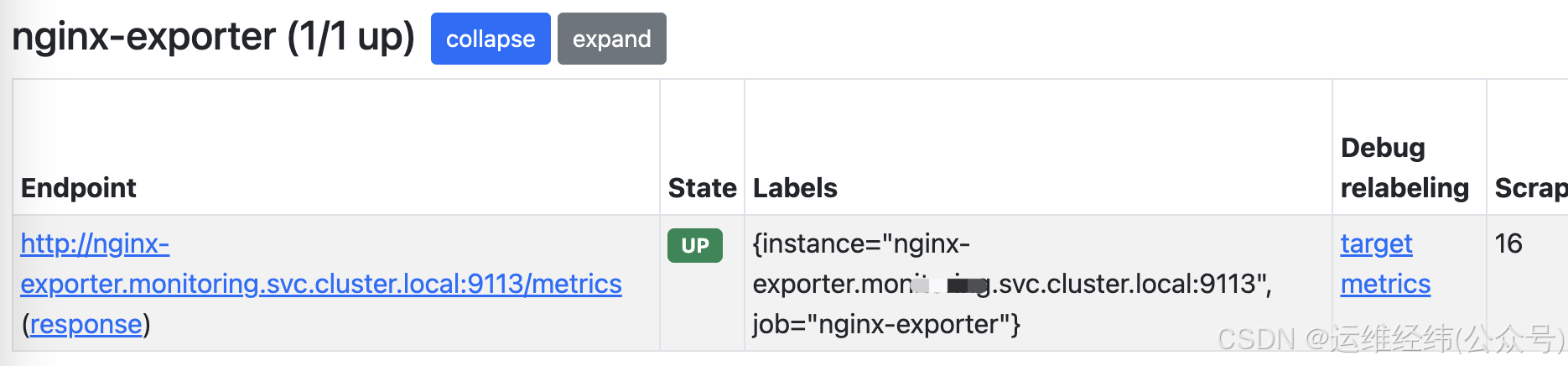
Task: Select the Debug relabeling column header
Action: point(1404,168)
